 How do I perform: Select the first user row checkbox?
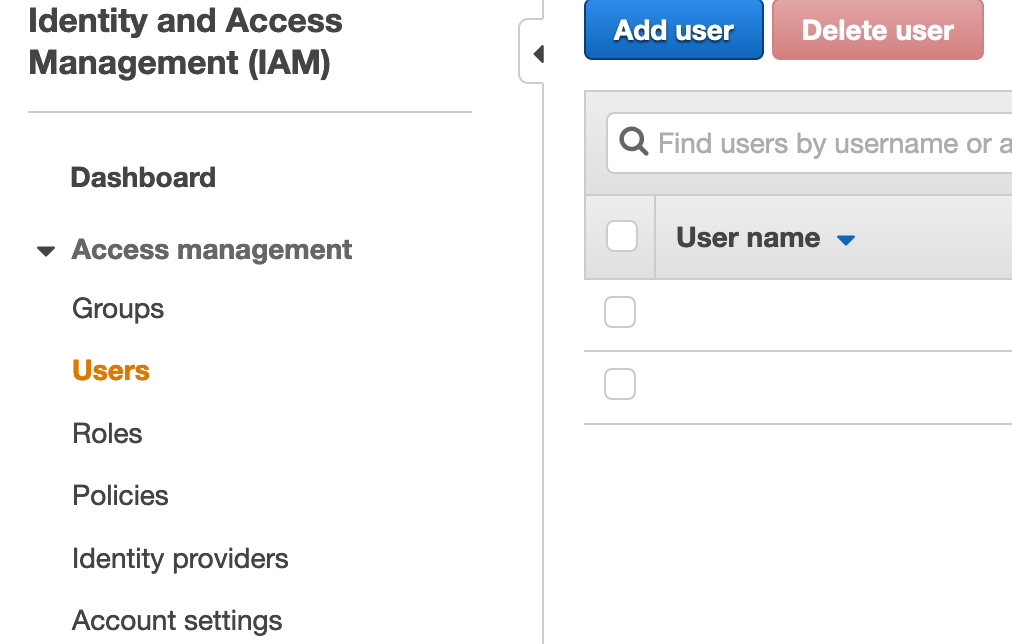click(620, 312)
